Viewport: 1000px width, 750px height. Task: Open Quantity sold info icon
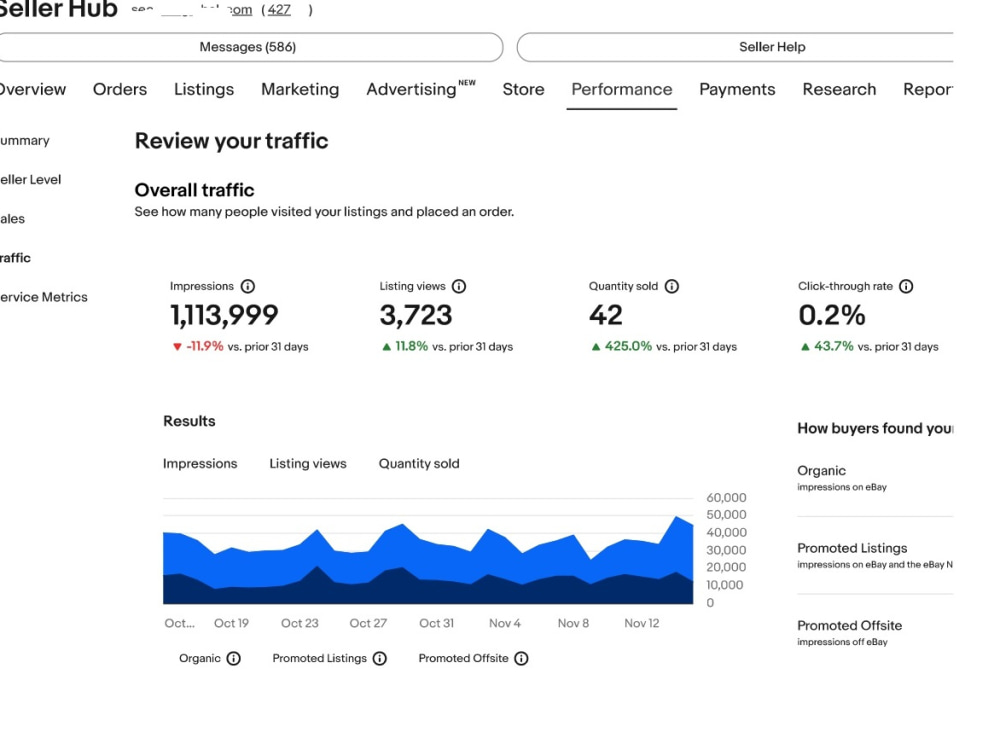672,286
